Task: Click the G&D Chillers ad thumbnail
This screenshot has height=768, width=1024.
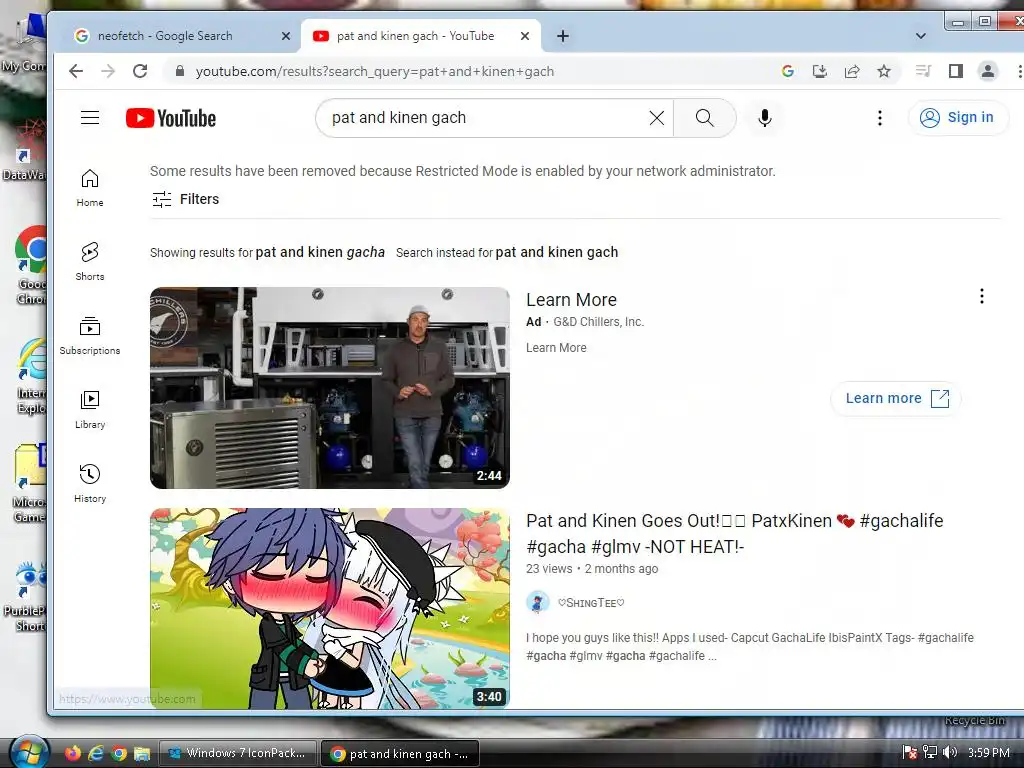Action: pos(330,388)
